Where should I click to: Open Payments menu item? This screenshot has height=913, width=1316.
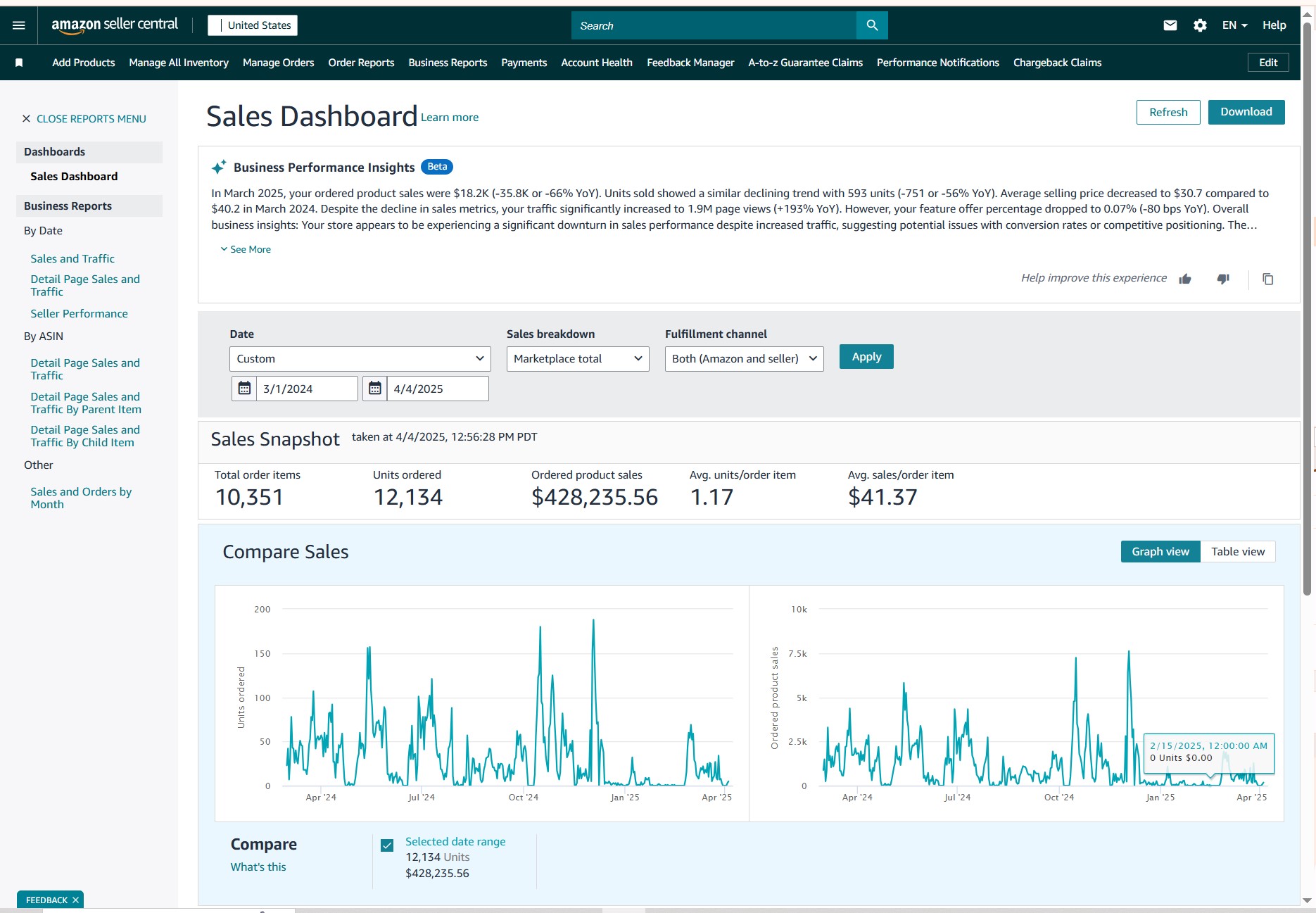pyautogui.click(x=524, y=63)
